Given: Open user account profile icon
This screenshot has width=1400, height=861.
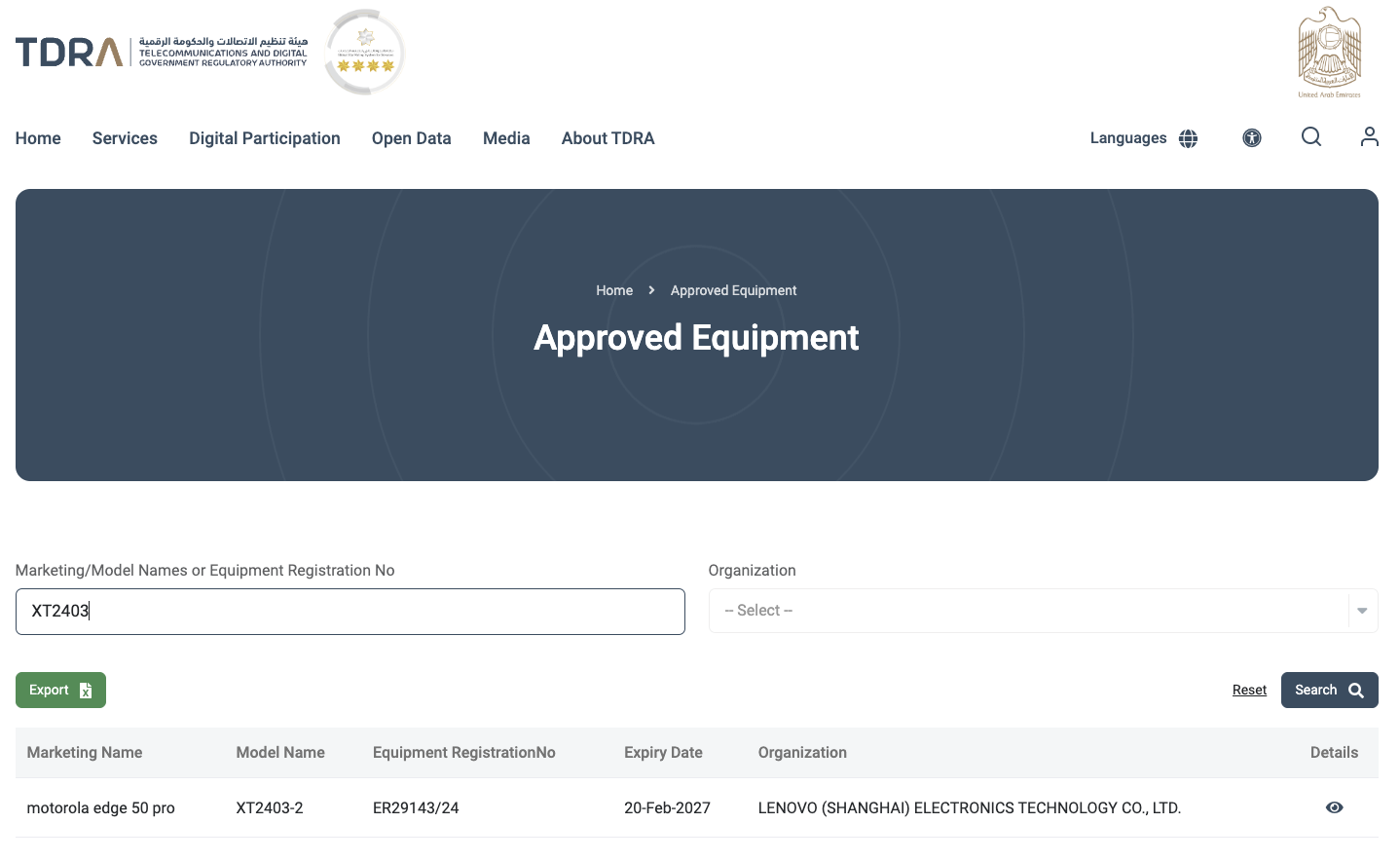Looking at the screenshot, I should (x=1370, y=136).
